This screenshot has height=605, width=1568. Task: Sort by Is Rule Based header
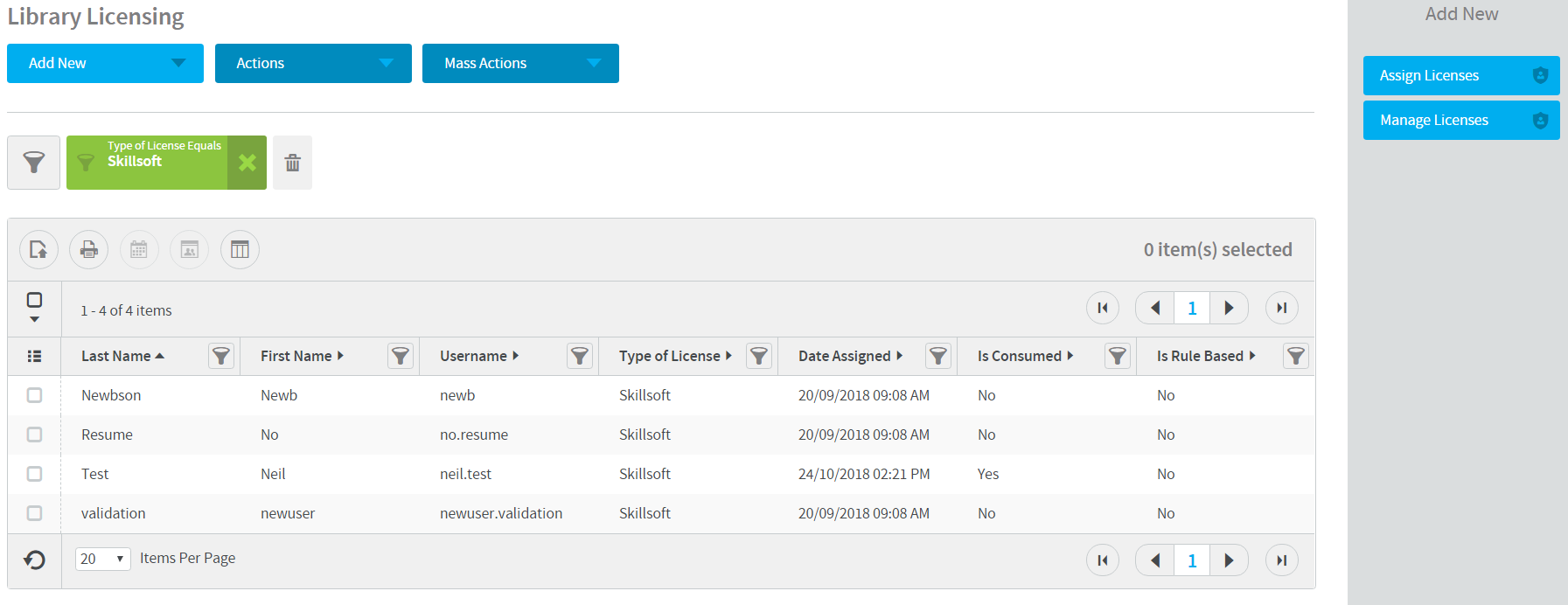1206,356
